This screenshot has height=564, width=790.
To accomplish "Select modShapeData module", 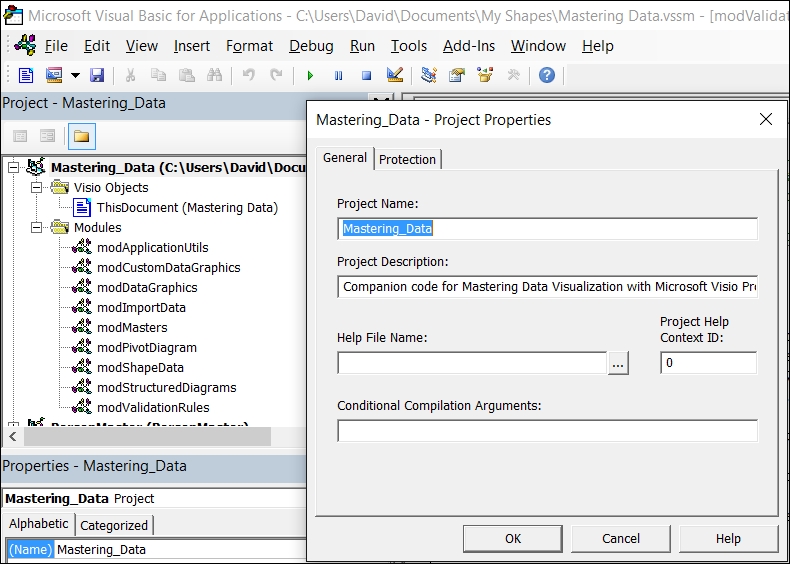I will coord(140,367).
